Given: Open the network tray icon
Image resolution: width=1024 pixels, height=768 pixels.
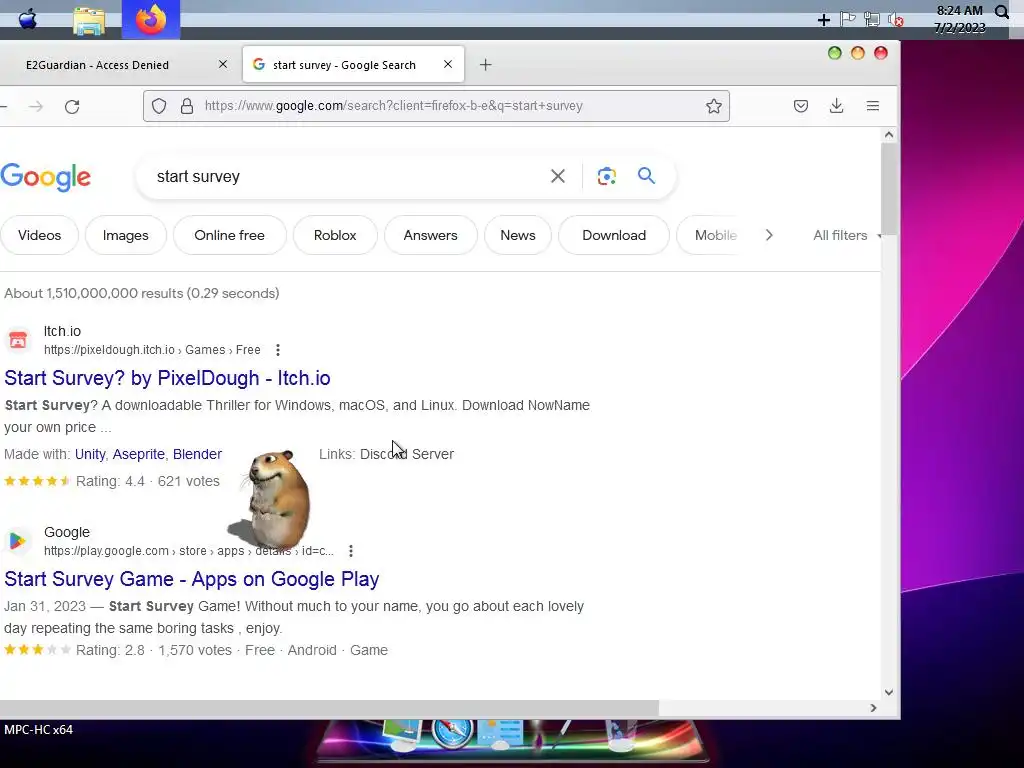Looking at the screenshot, I should [x=871, y=19].
